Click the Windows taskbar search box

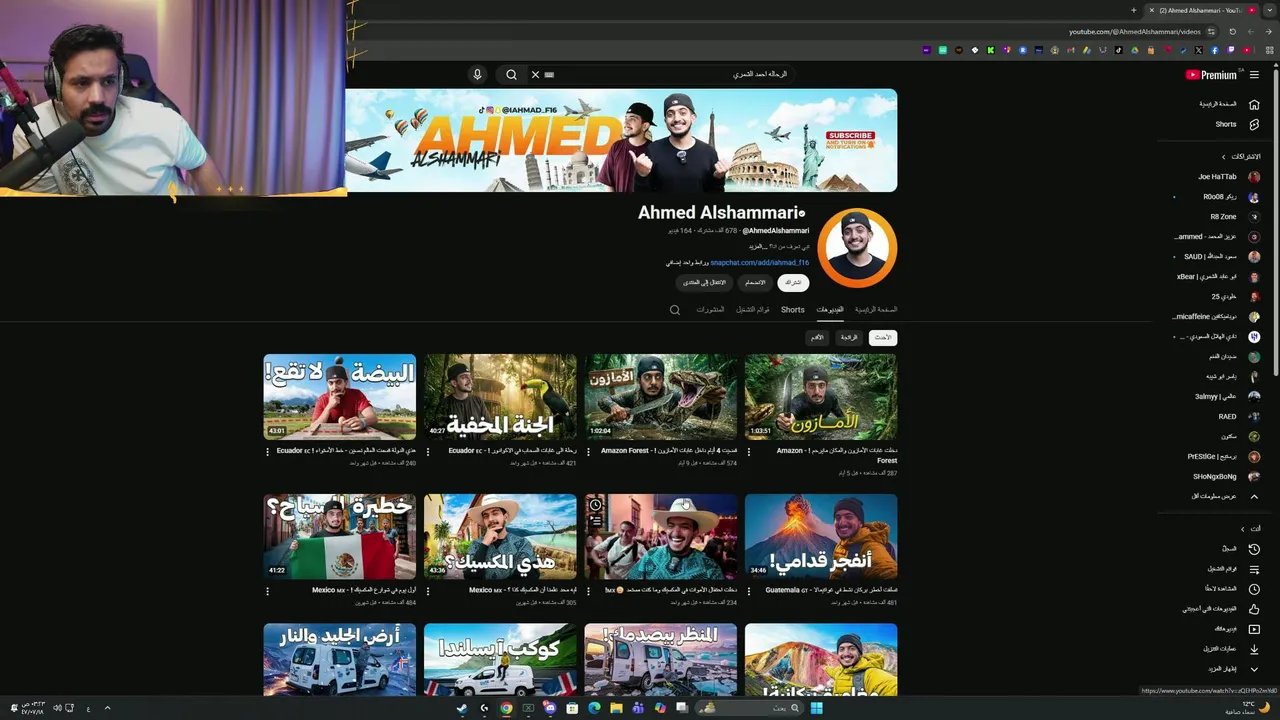(x=750, y=708)
